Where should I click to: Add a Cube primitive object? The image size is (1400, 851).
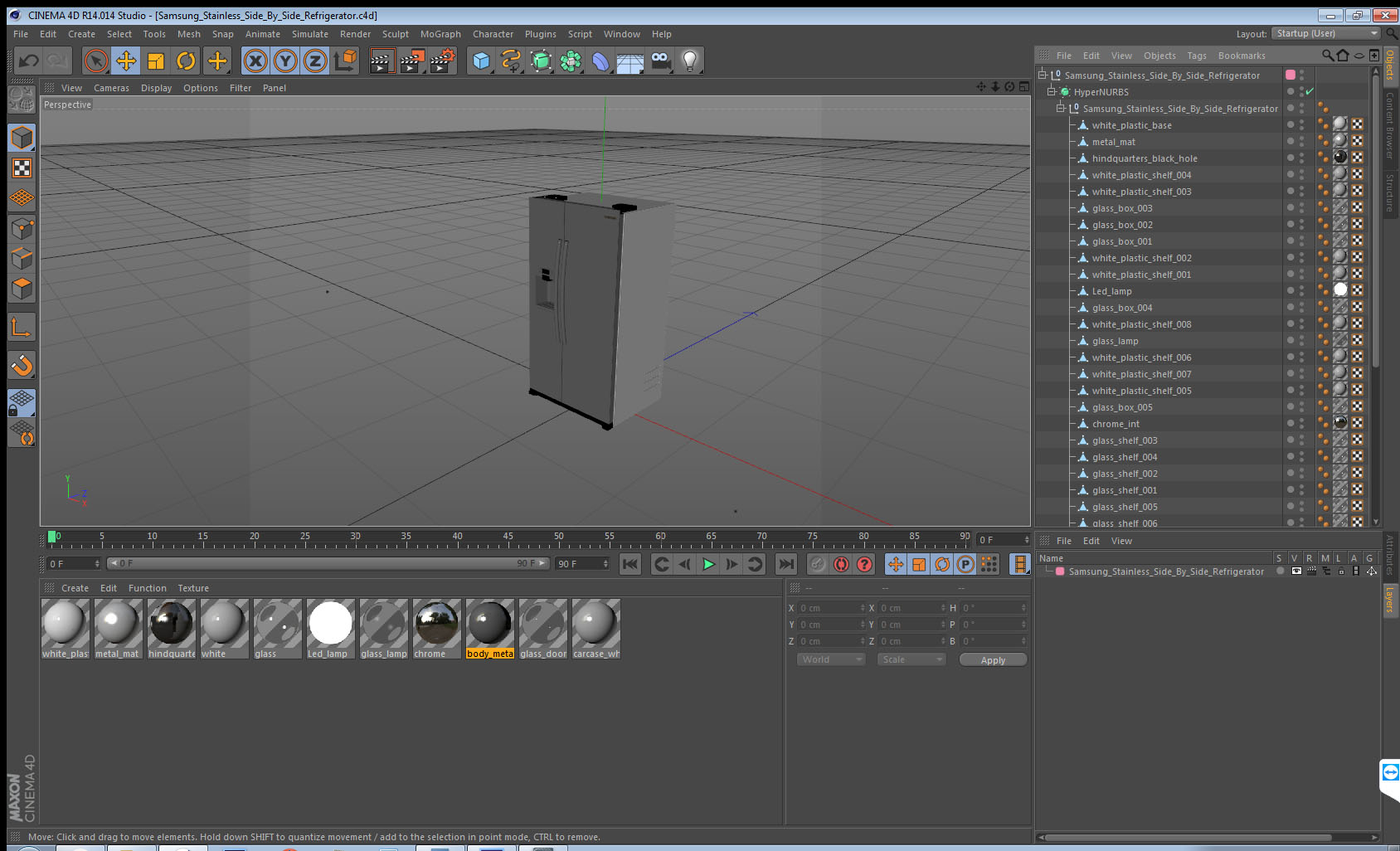pos(481,61)
